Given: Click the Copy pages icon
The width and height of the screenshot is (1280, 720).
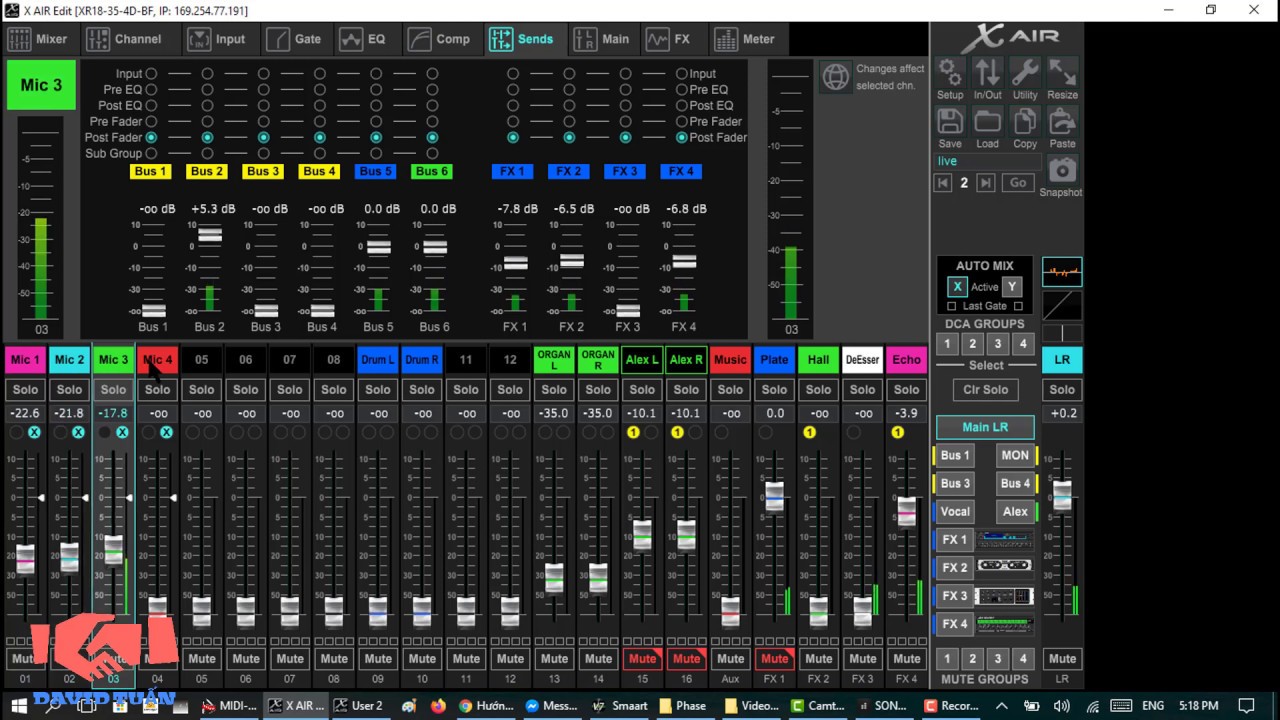Looking at the screenshot, I should coord(1025,121).
